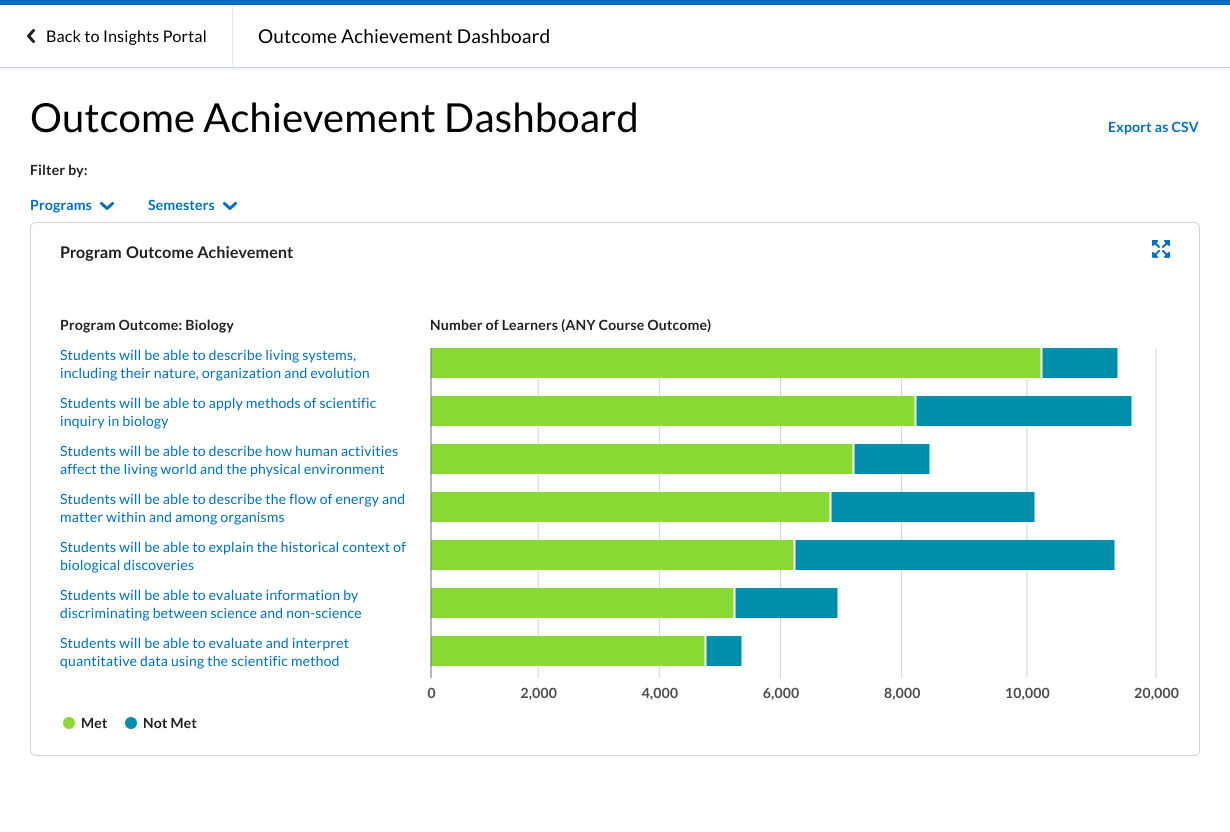Click the Semesters dropdown chevron arrow

230,206
